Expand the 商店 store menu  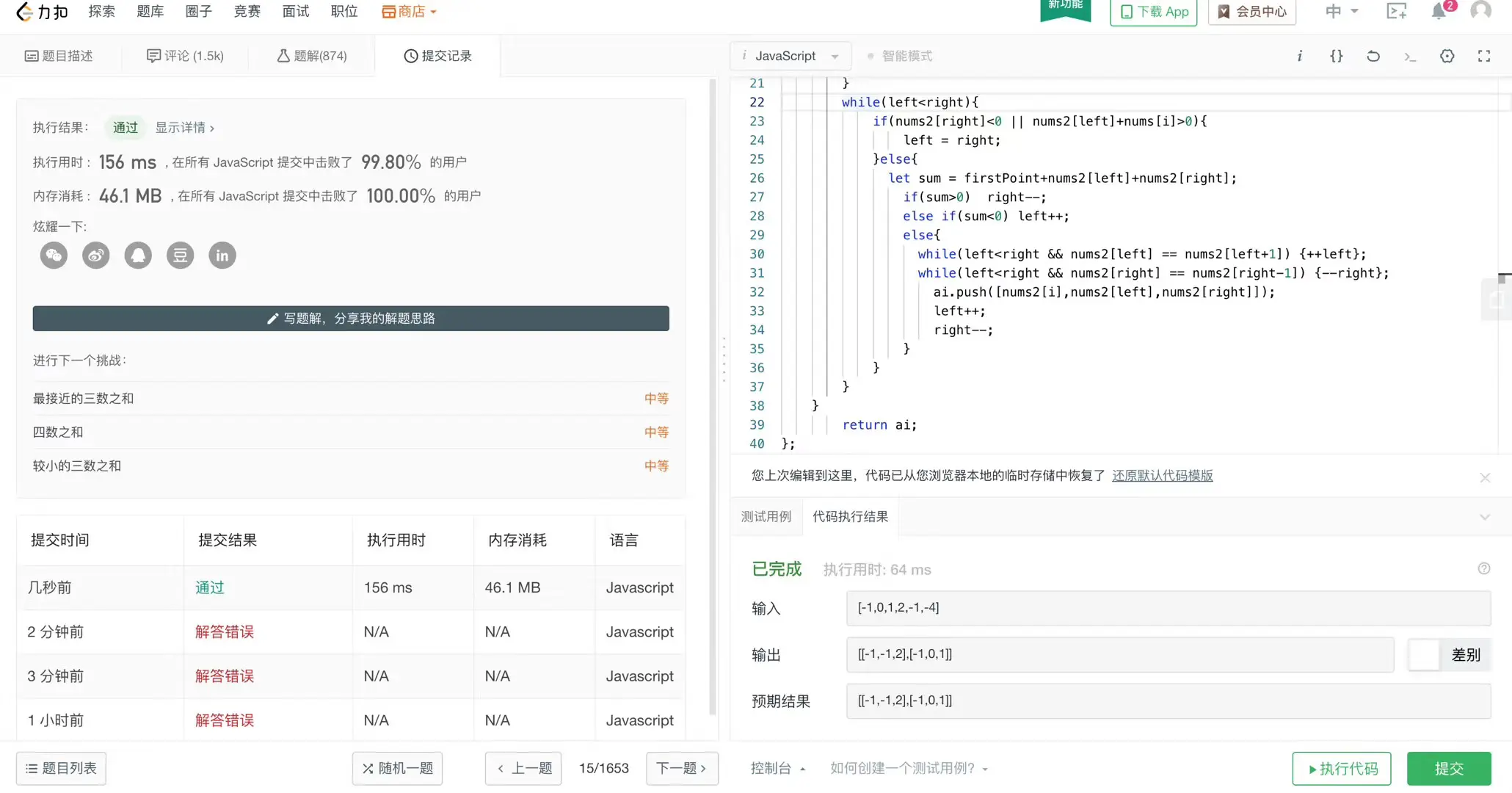[x=410, y=12]
